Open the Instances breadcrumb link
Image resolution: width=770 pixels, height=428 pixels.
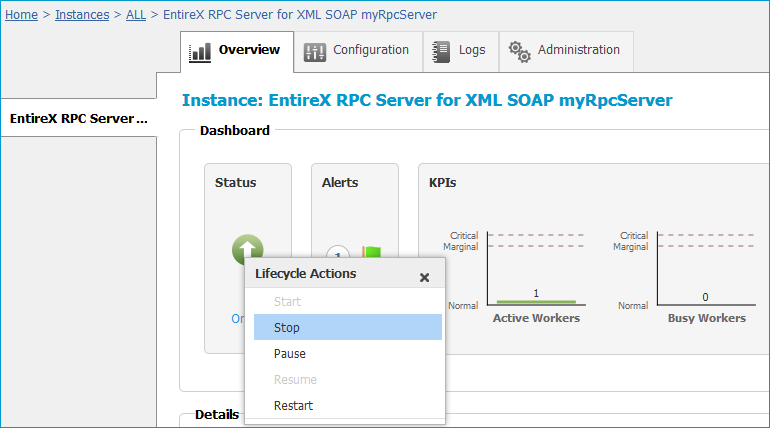pos(82,15)
